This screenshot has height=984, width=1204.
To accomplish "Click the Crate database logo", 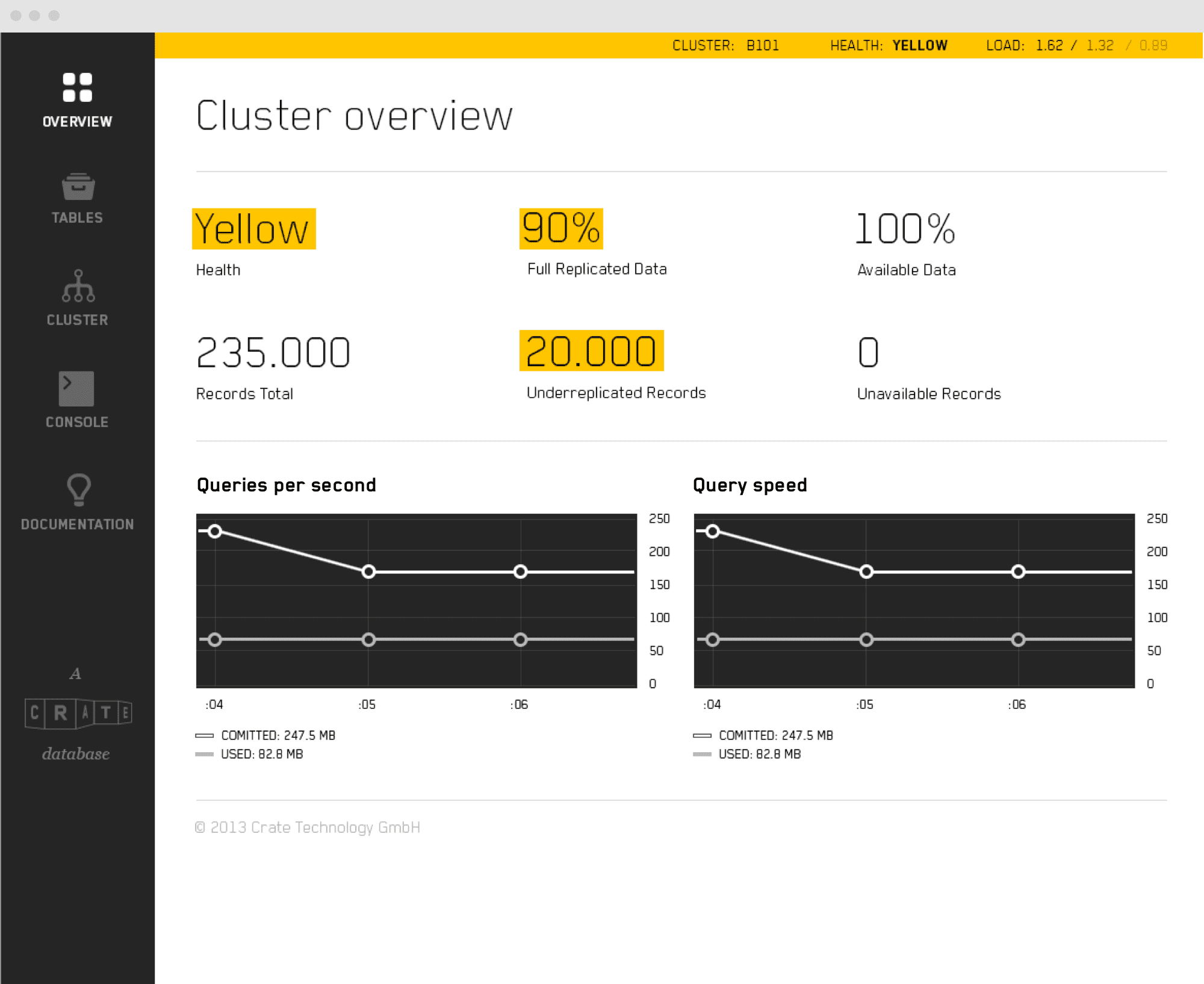I will [x=78, y=714].
